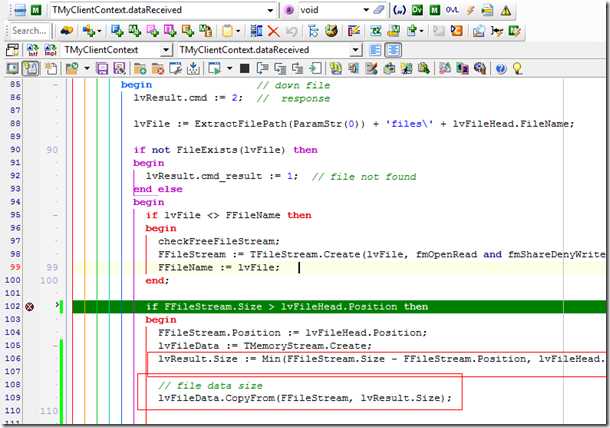Collapse the code fold marker at line 85
Image resolution: width=610 pixels, height=428 pixels.
pos(55,85)
